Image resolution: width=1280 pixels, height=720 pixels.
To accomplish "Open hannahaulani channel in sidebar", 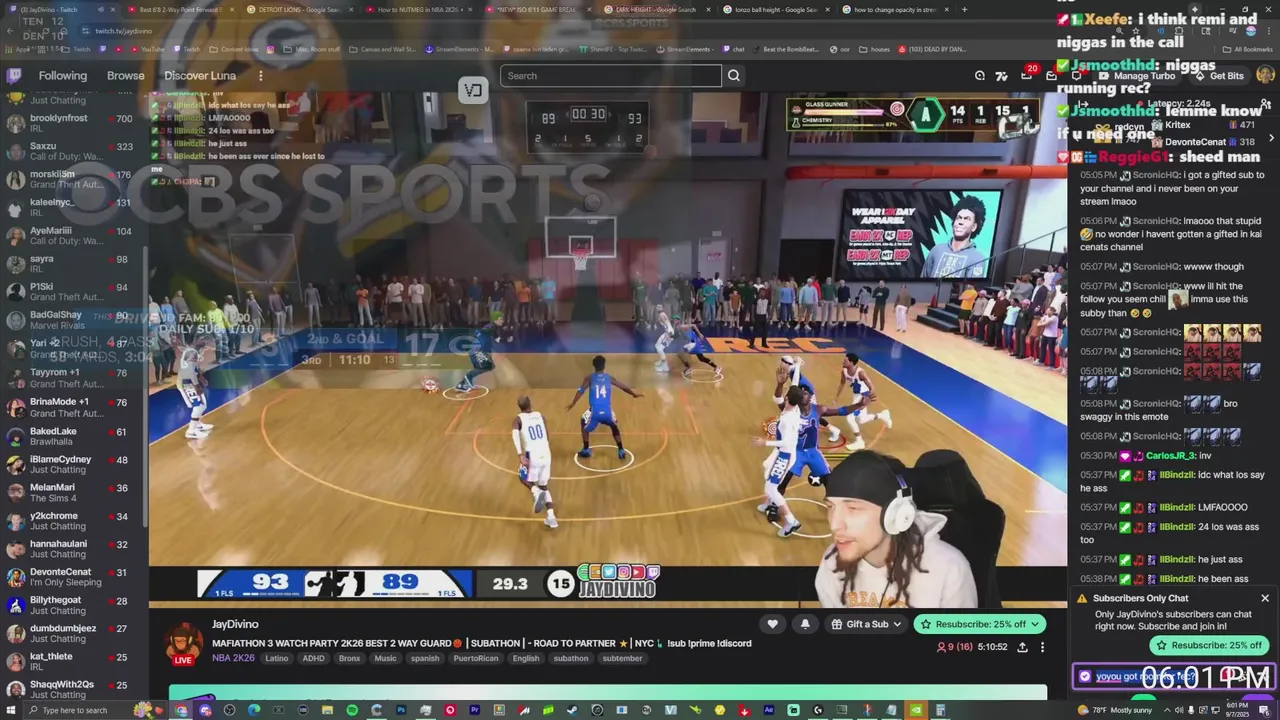I will (73, 549).
